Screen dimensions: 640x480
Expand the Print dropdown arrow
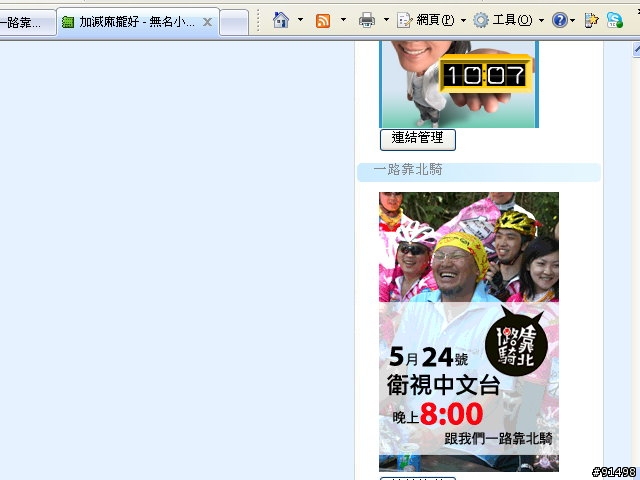386,19
